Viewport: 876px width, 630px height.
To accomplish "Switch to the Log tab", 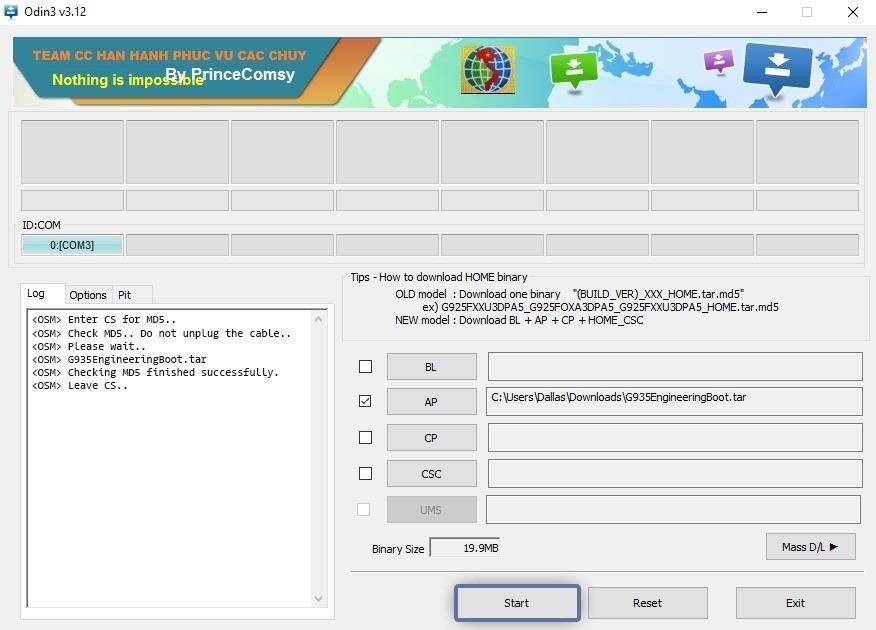I will point(36,294).
